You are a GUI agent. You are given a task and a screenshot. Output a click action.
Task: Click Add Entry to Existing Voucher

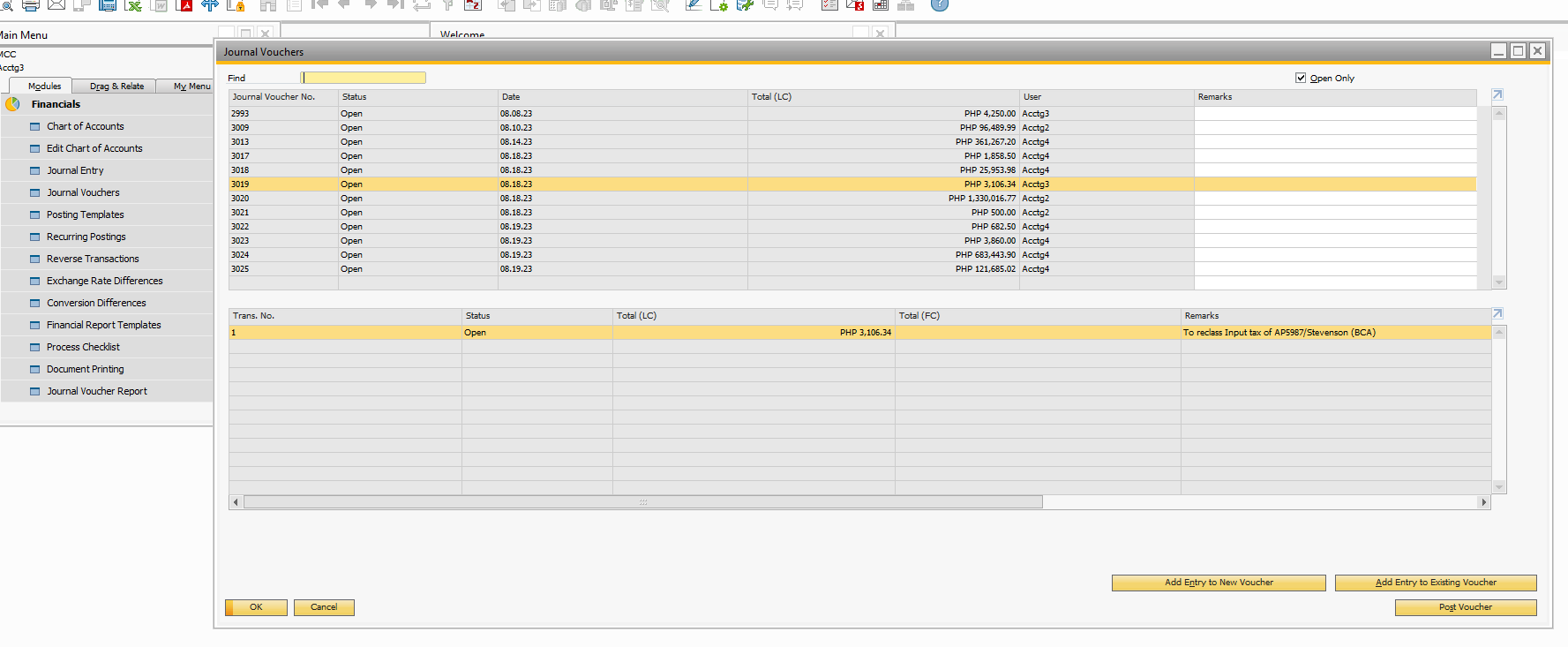tap(1436, 583)
